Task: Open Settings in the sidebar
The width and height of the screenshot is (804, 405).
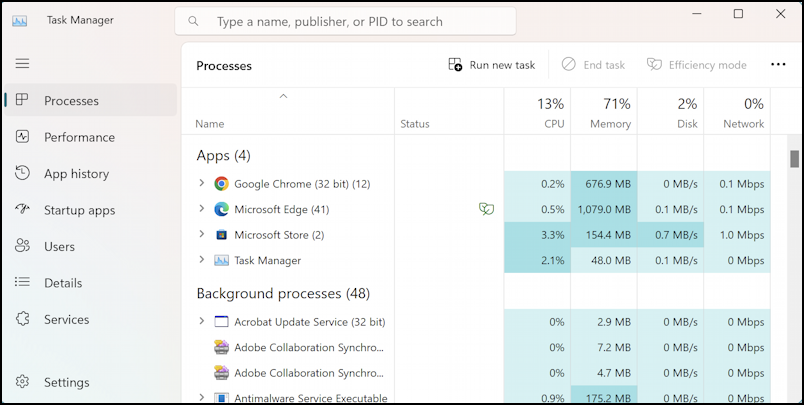Action: tap(91, 382)
